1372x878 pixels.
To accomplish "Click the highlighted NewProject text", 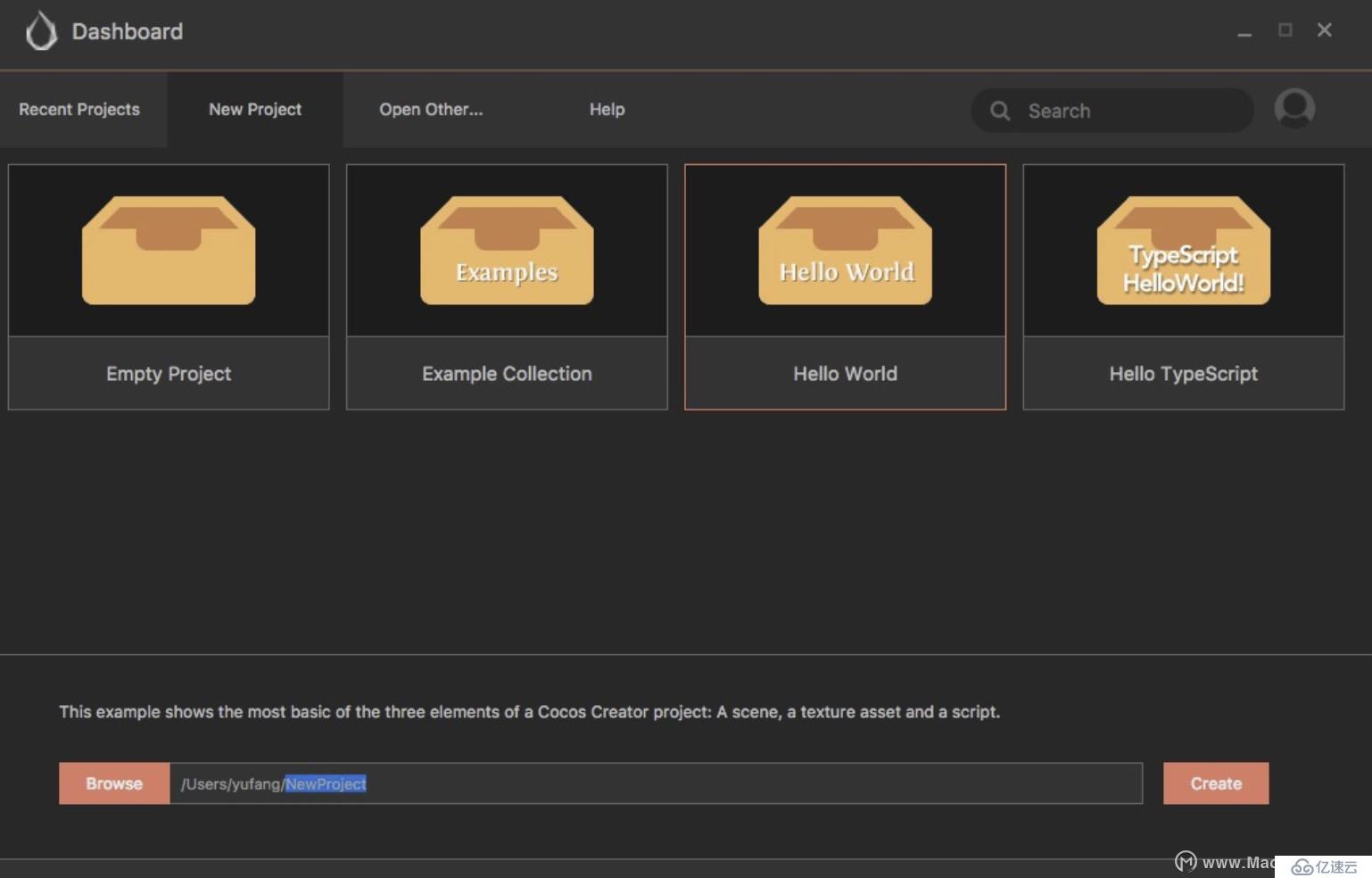I will (x=326, y=783).
